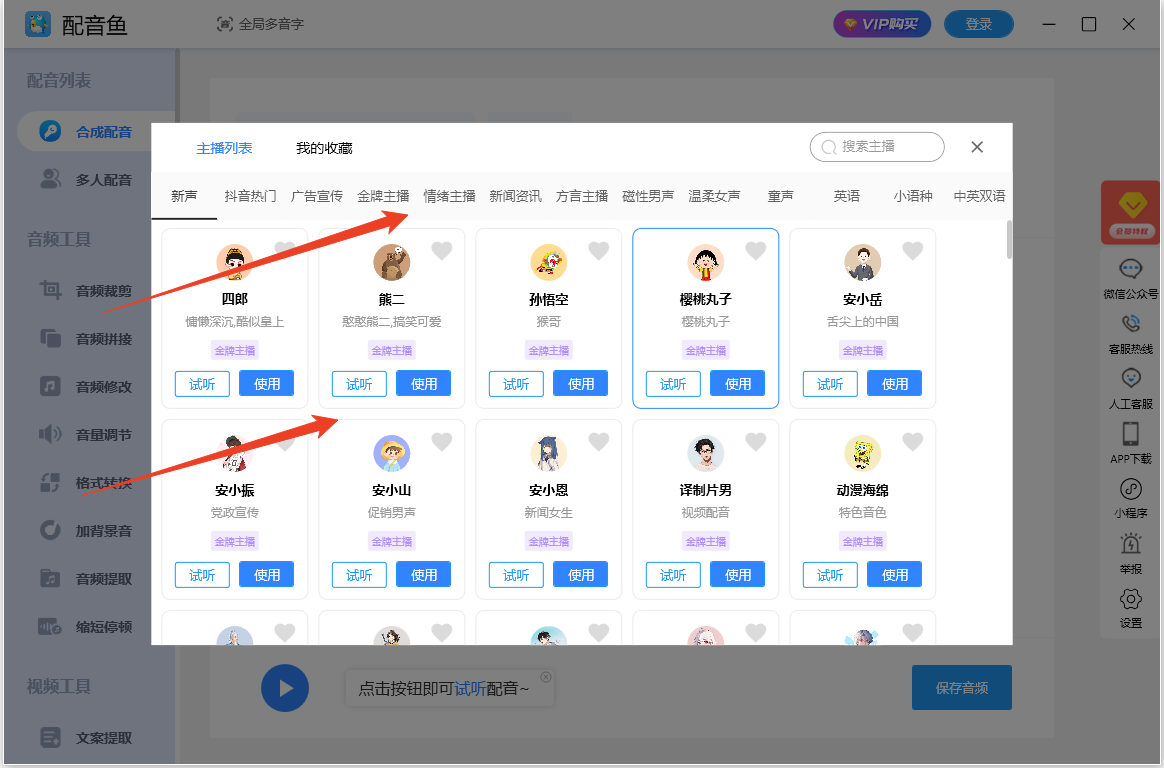Select the 广告宣传 category
This screenshot has width=1164, height=768.
click(x=317, y=196)
